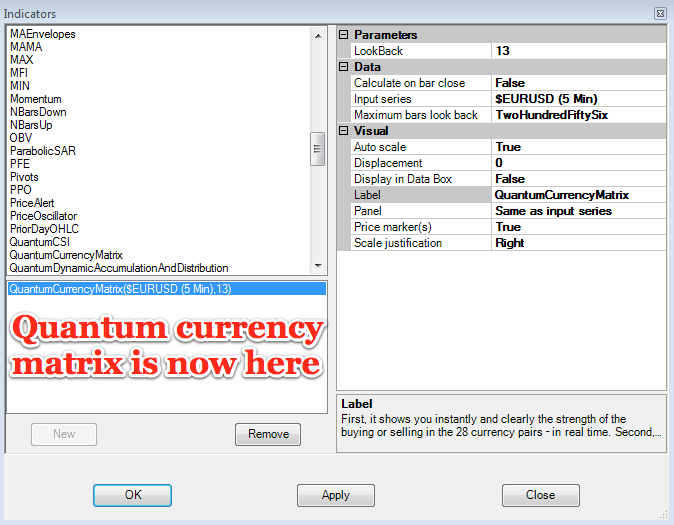Click the Price marker(s) property name
Viewport: 674px width, 525px height.
393,227
